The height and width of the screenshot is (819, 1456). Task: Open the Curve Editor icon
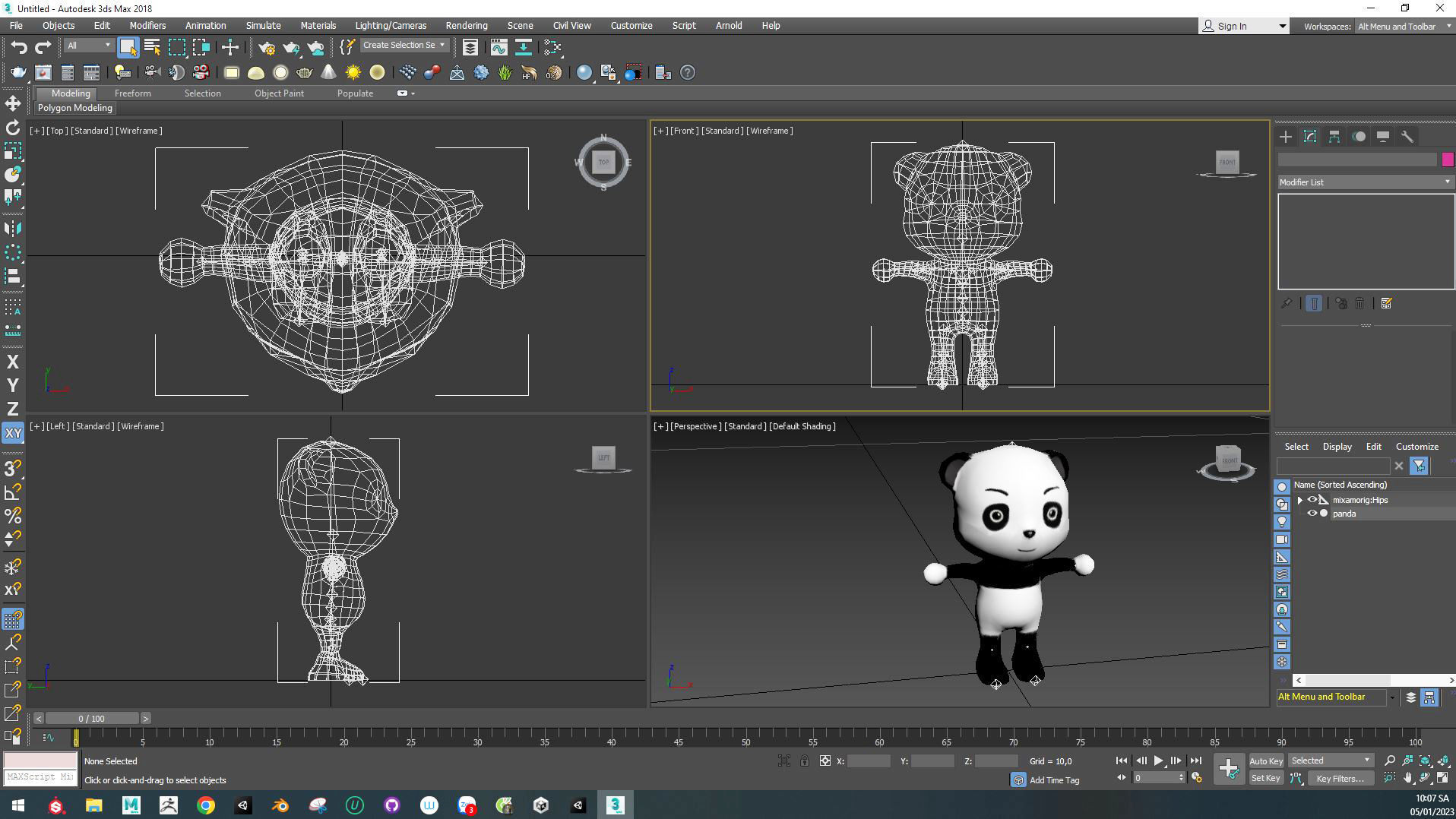499,47
